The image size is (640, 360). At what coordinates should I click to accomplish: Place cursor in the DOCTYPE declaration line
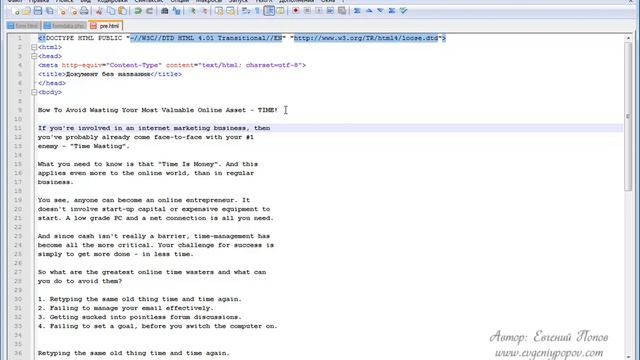[242, 38]
